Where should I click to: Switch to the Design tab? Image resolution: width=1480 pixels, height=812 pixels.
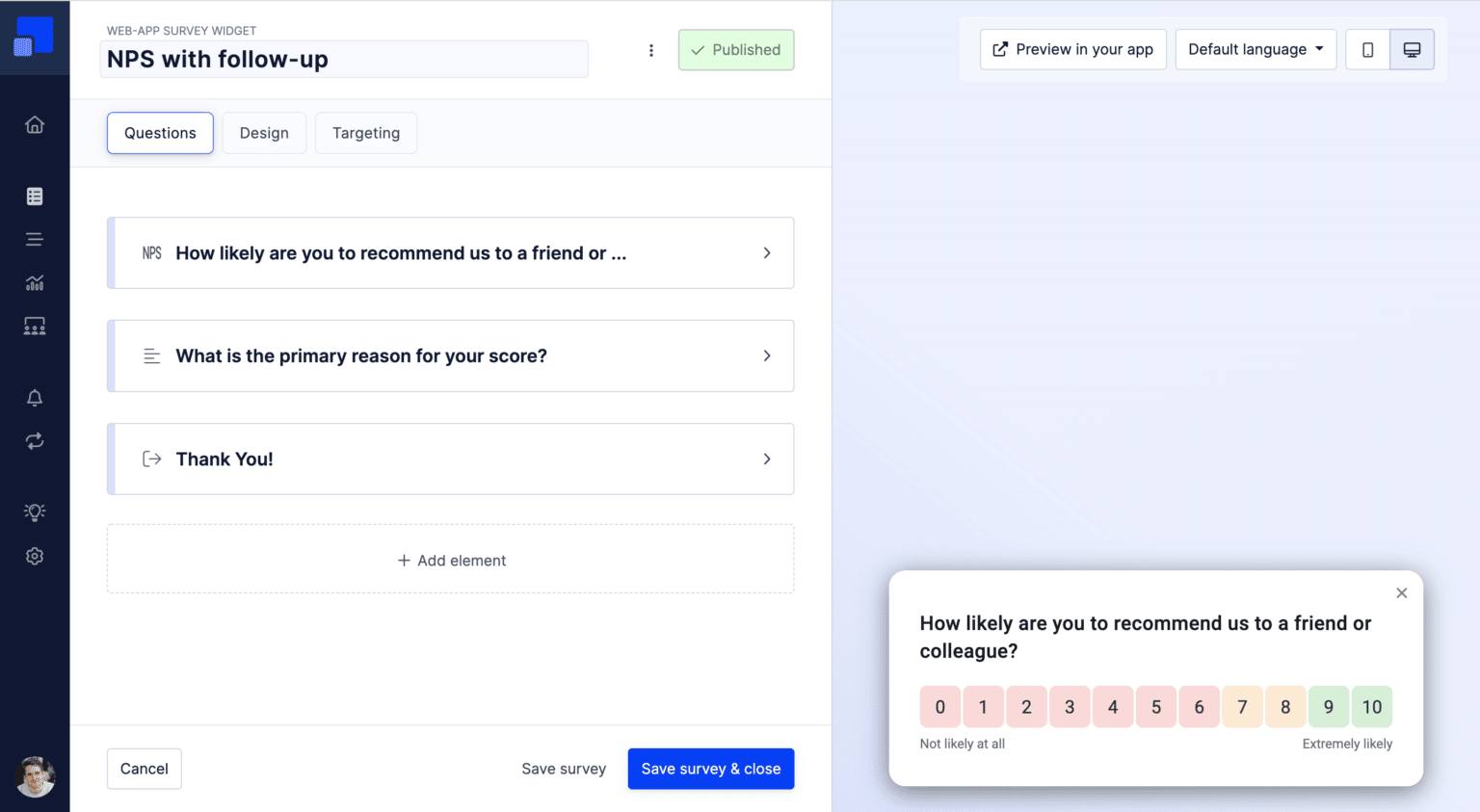pyautogui.click(x=264, y=133)
